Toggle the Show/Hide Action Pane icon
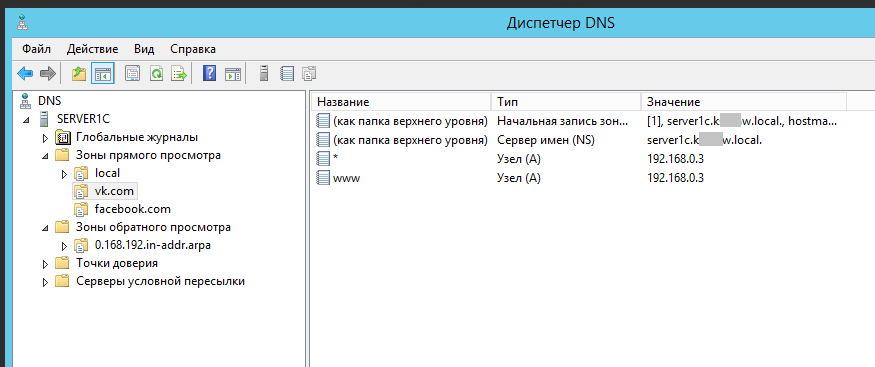The image size is (875, 367). 232,73
